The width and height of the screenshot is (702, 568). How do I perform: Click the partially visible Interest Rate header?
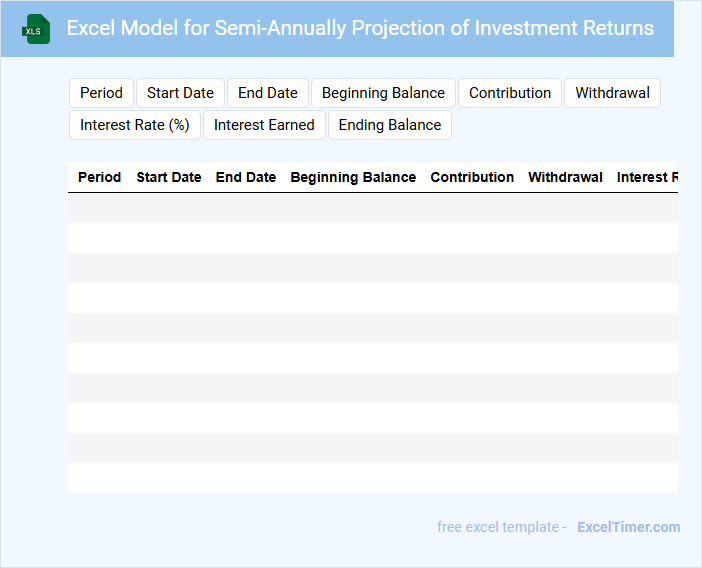click(x=646, y=177)
